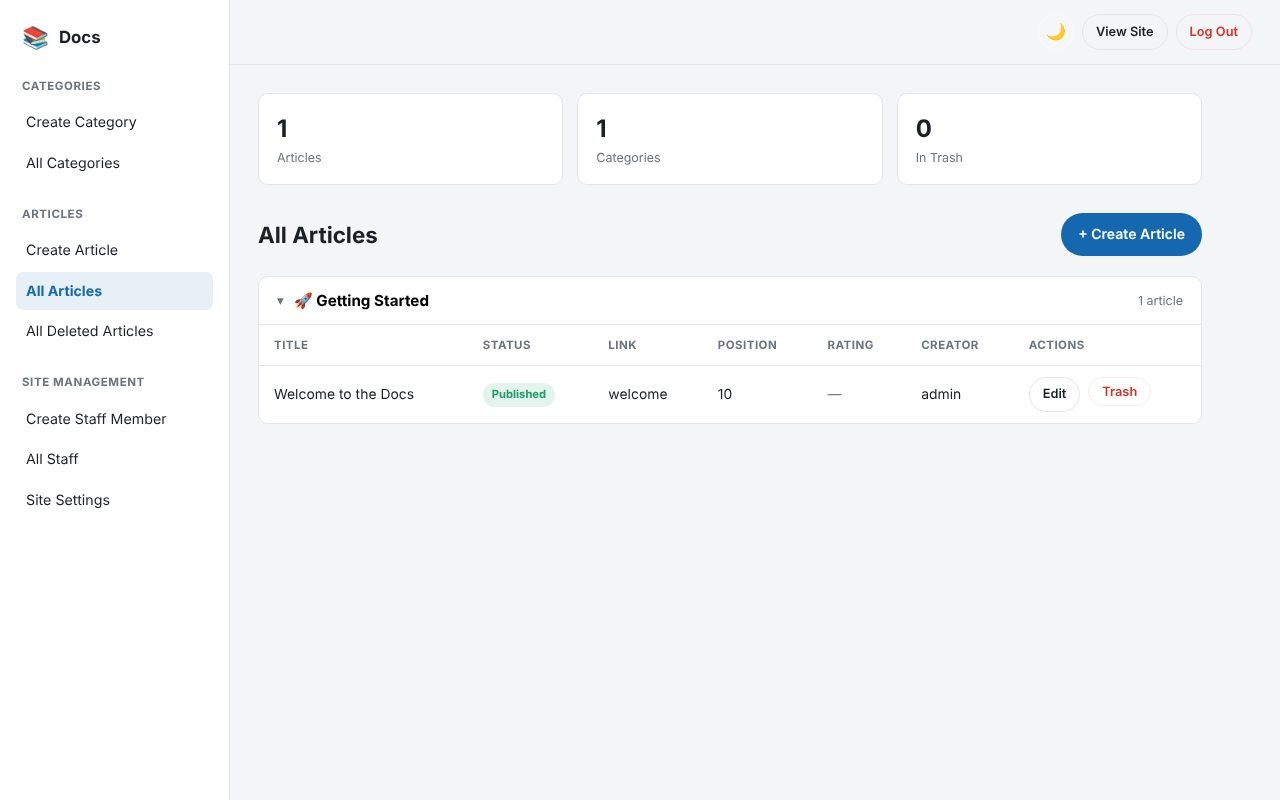Trash the Welcome to the Docs article
The height and width of the screenshot is (800, 1280).
1119,392
